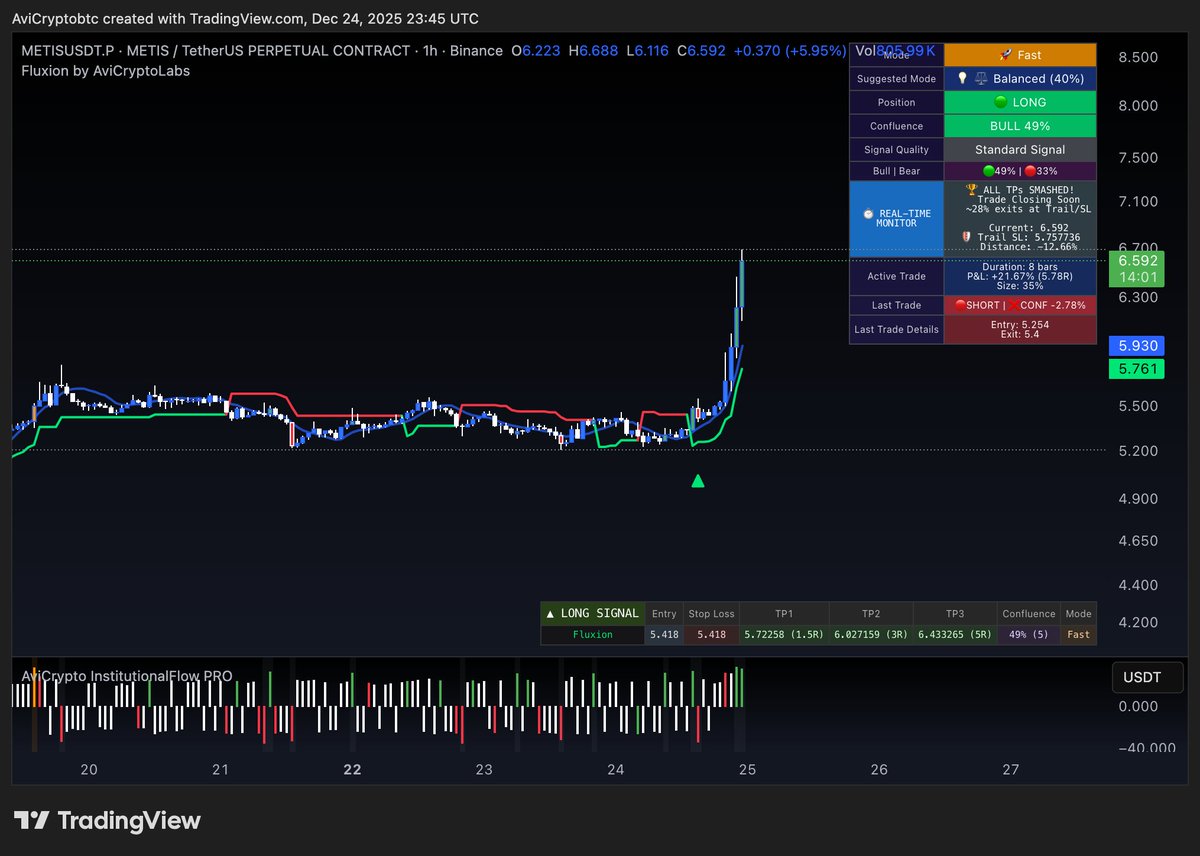The image size is (1200, 856).
Task: Click the LONG SIGNAL header cell
Action: pos(592,613)
